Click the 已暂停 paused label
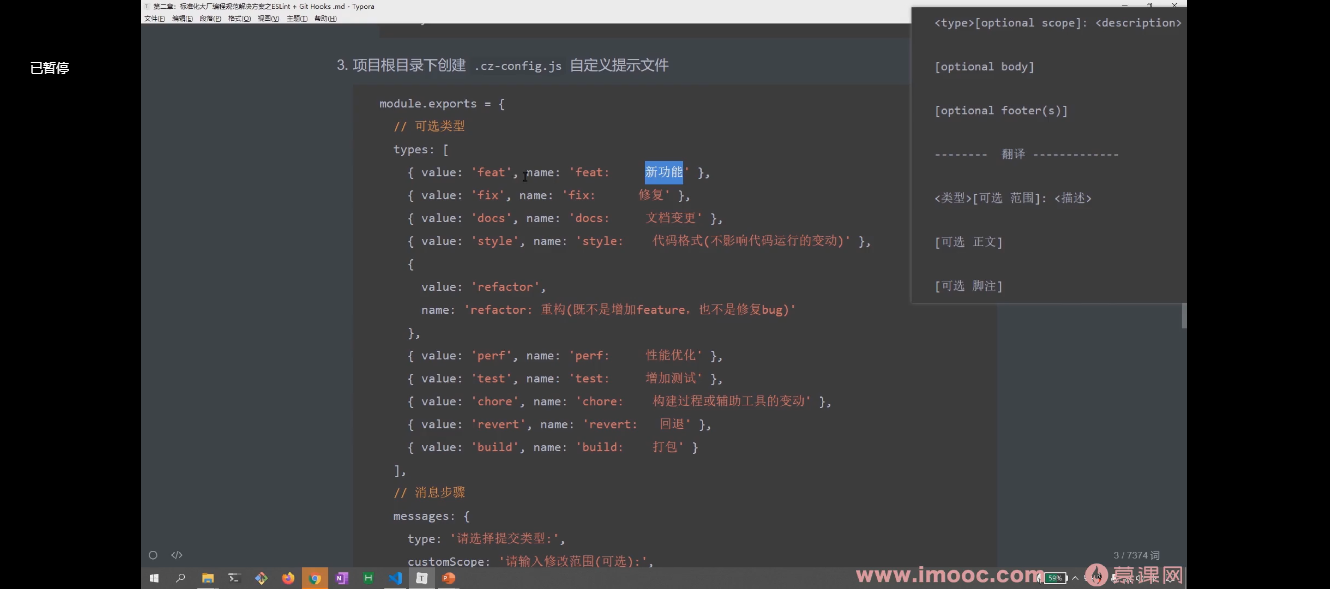 pyautogui.click(x=49, y=68)
